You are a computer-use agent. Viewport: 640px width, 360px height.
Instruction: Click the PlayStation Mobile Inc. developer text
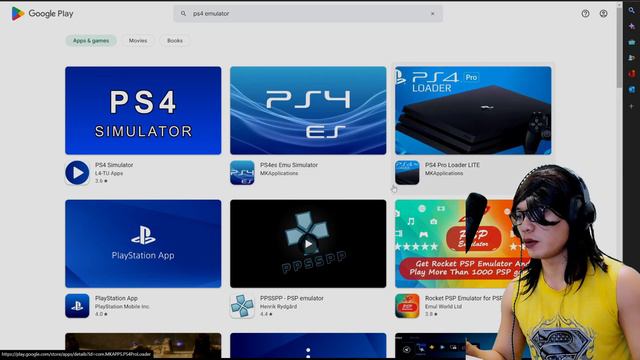(122, 307)
